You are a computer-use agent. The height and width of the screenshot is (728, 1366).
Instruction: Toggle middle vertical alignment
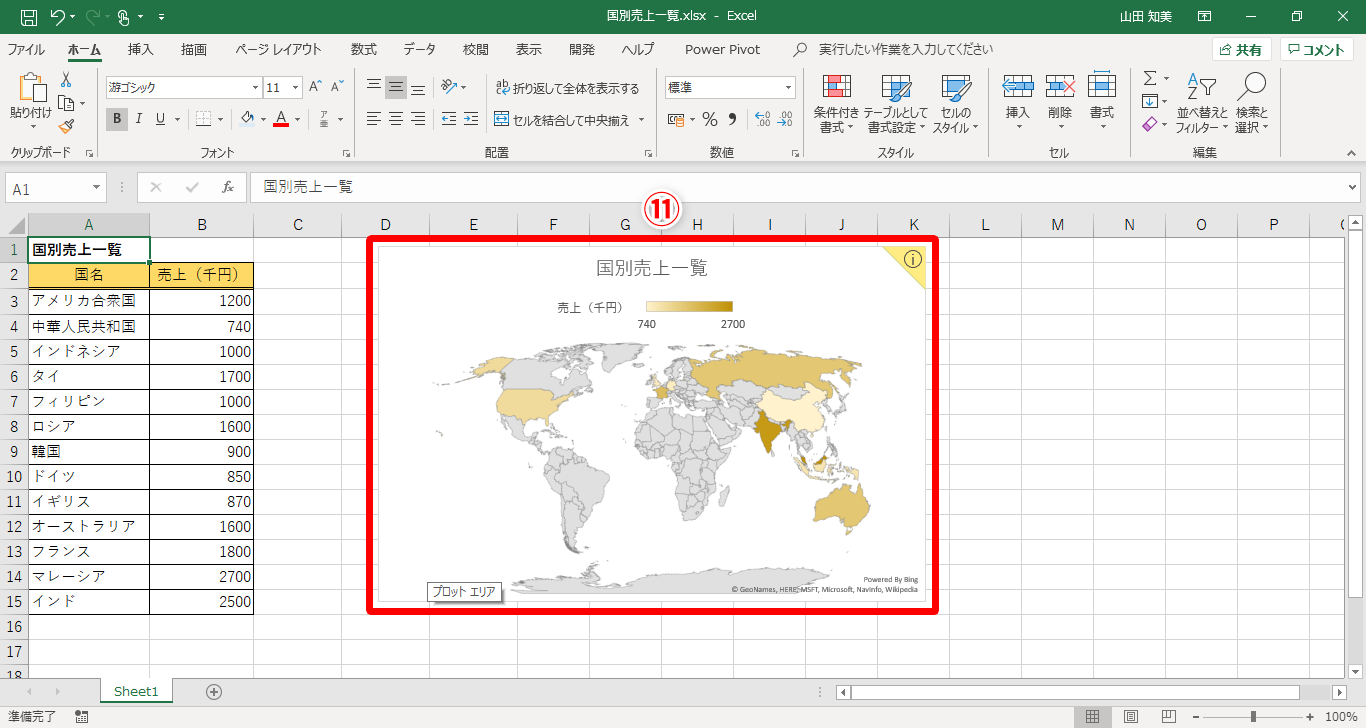(396, 87)
